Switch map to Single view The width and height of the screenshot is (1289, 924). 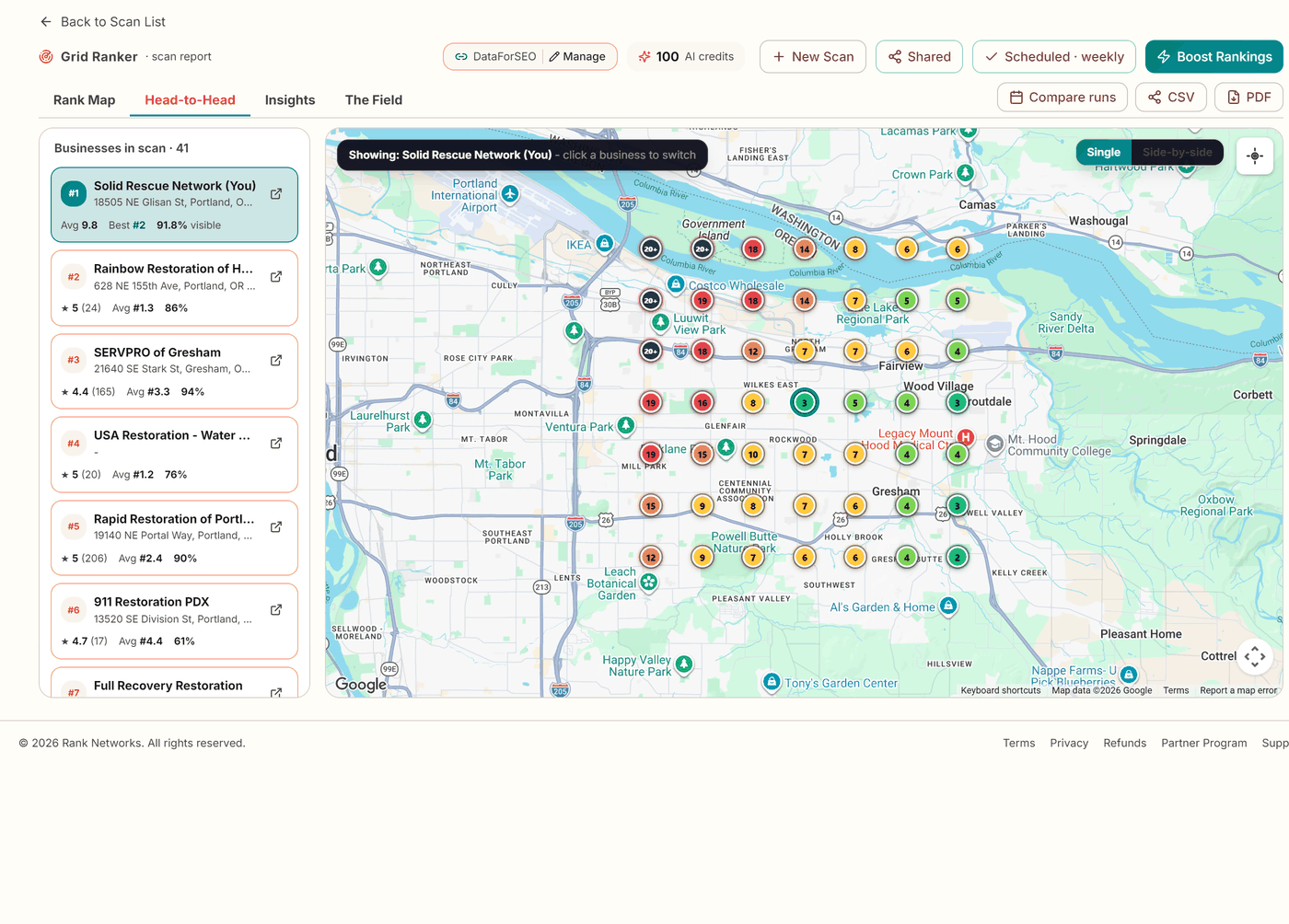coord(1103,153)
